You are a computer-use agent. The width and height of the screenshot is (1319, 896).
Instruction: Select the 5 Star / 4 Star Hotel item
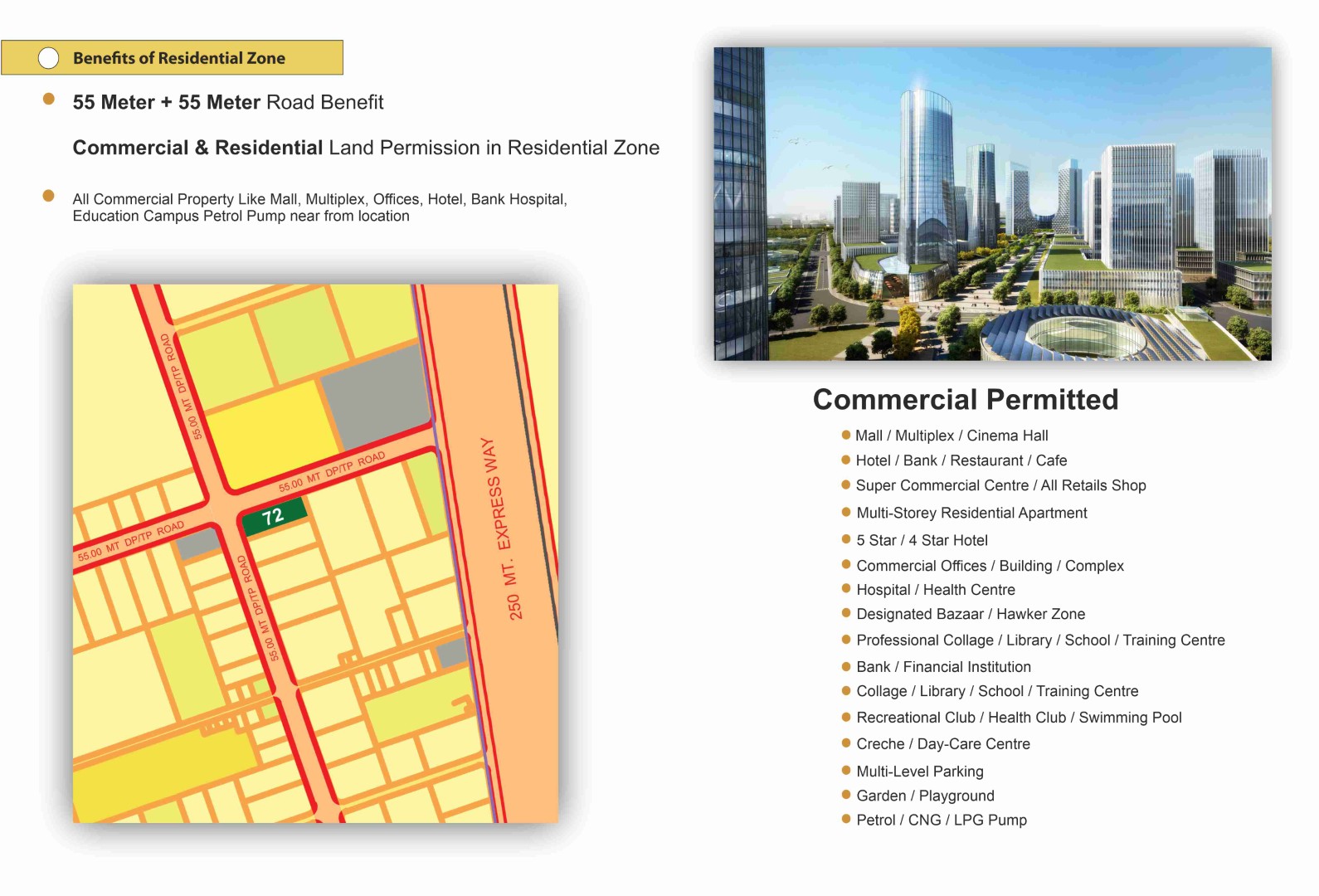(922, 540)
